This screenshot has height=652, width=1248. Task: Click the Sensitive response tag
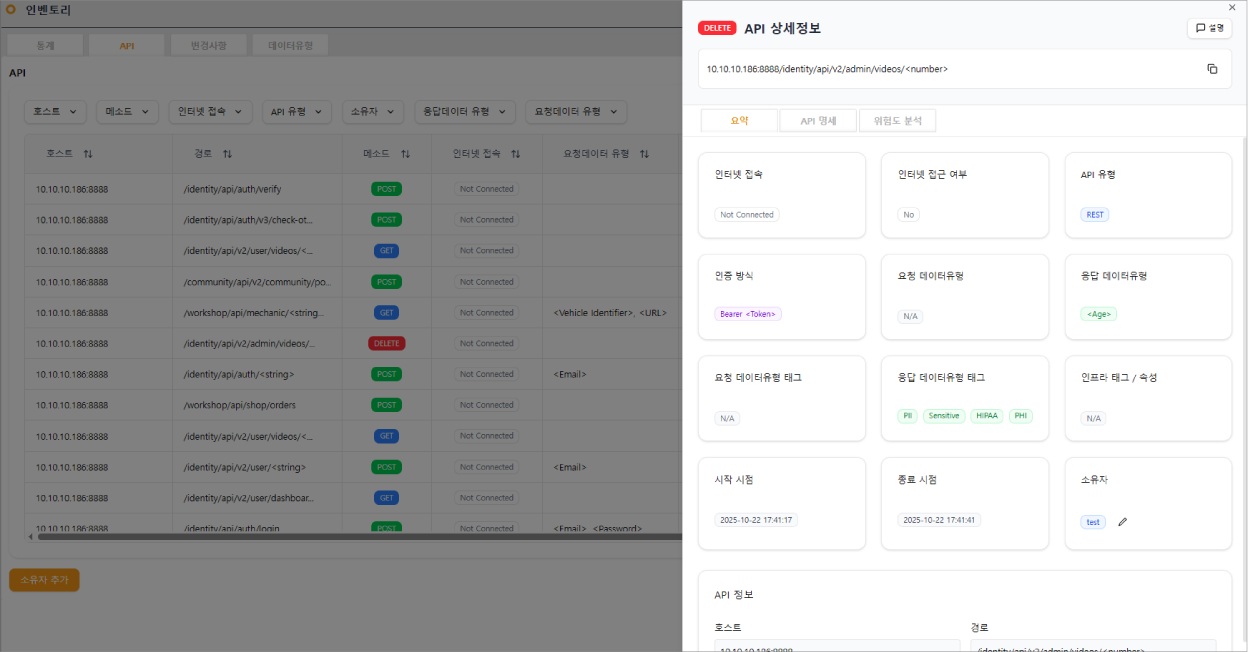(944, 416)
